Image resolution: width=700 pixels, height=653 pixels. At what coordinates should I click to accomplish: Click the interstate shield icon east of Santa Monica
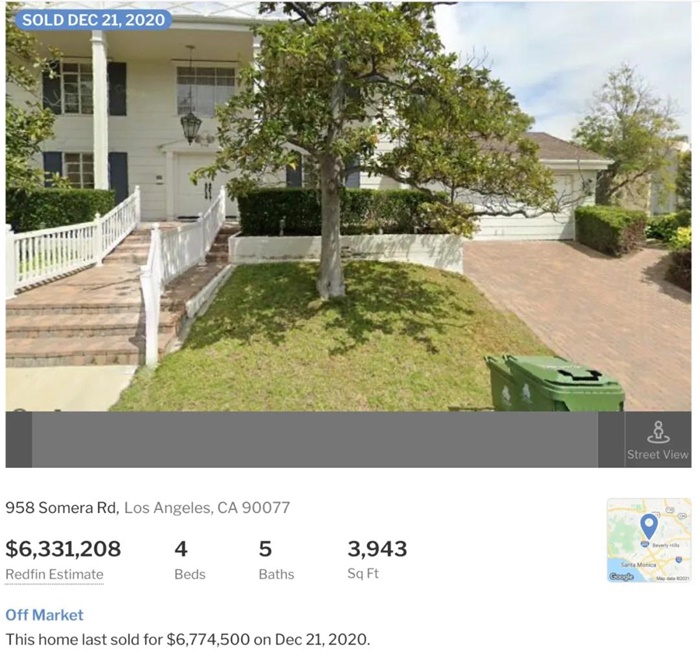(x=679, y=559)
